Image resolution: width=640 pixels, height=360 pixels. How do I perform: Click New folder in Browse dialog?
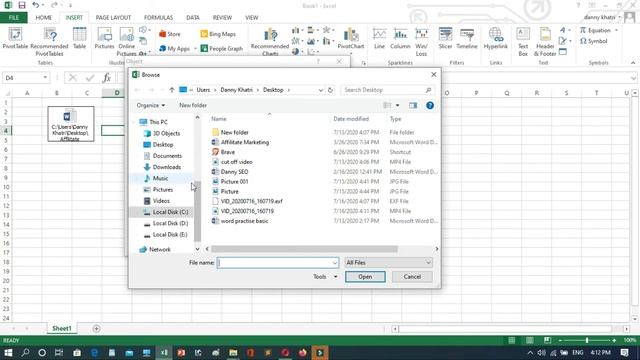(193, 105)
